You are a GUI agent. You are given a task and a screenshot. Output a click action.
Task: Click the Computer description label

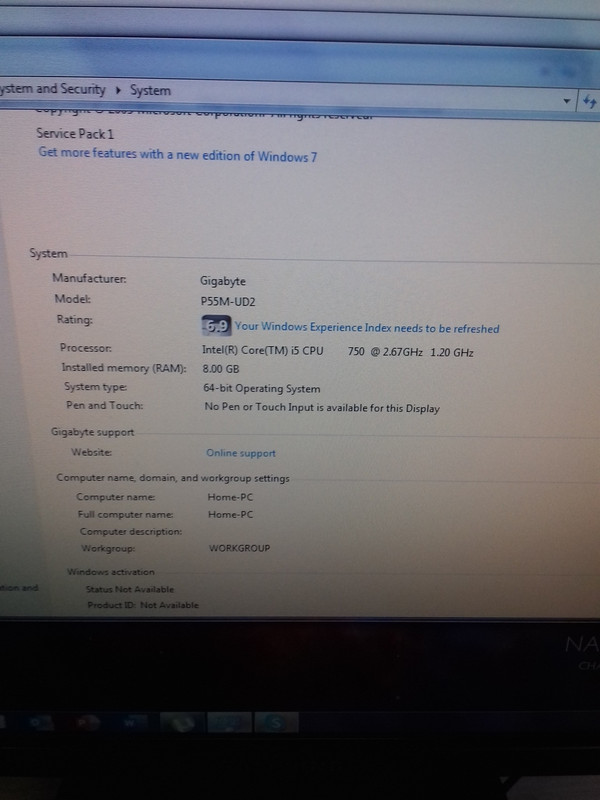131,532
